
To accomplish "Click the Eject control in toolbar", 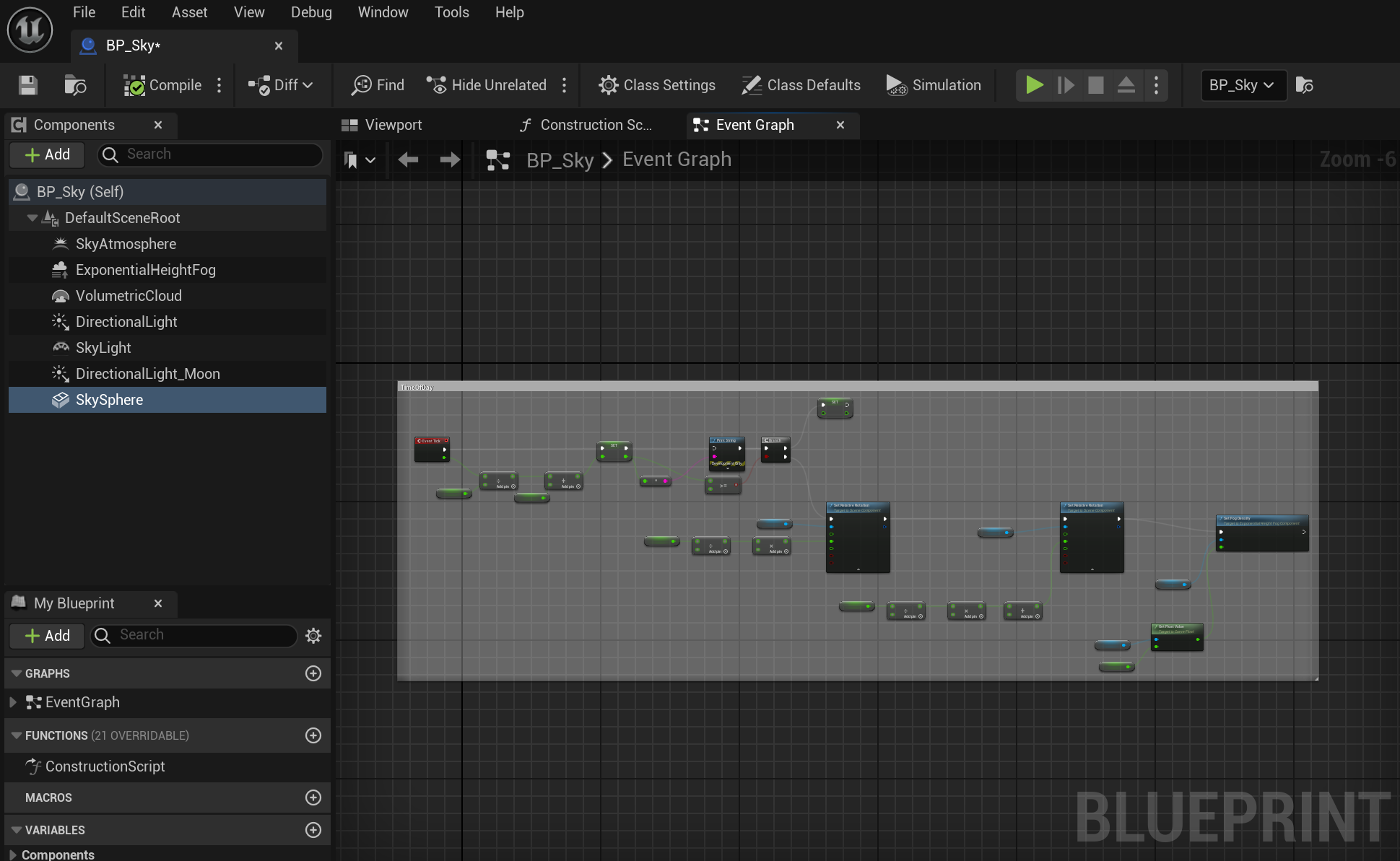I will click(x=1126, y=85).
